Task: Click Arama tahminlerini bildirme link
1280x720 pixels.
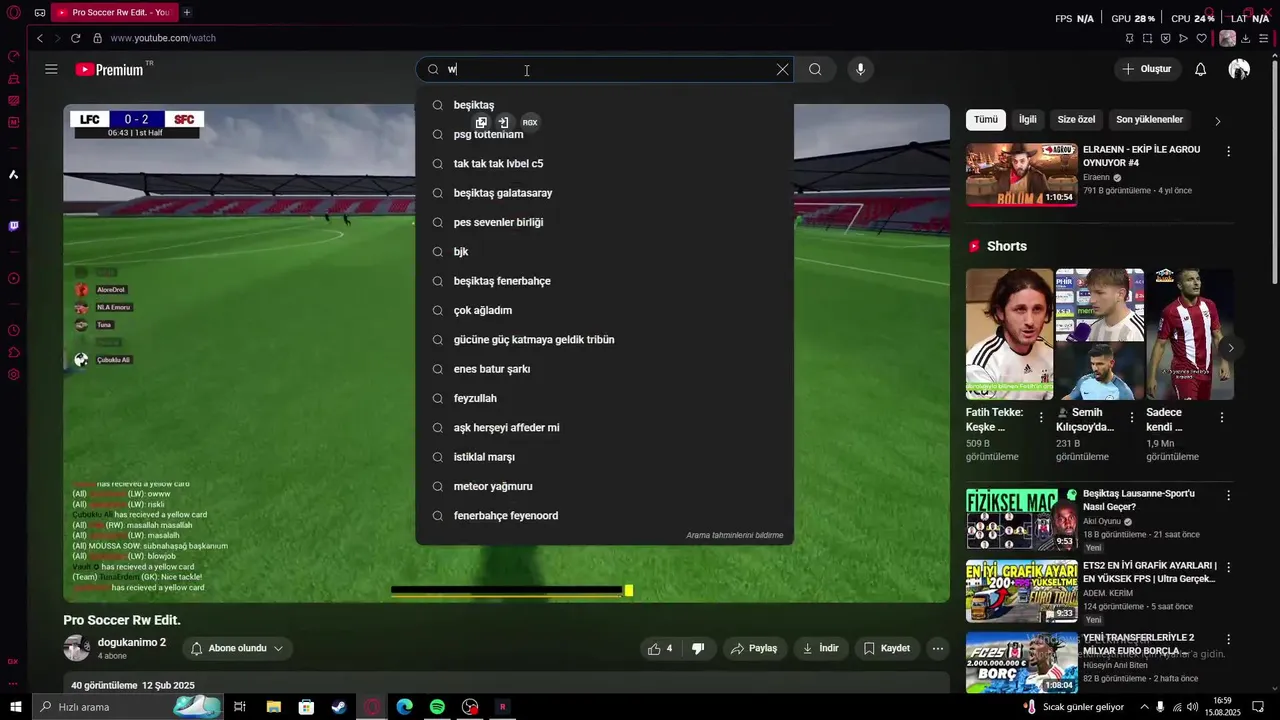Action: [x=734, y=535]
